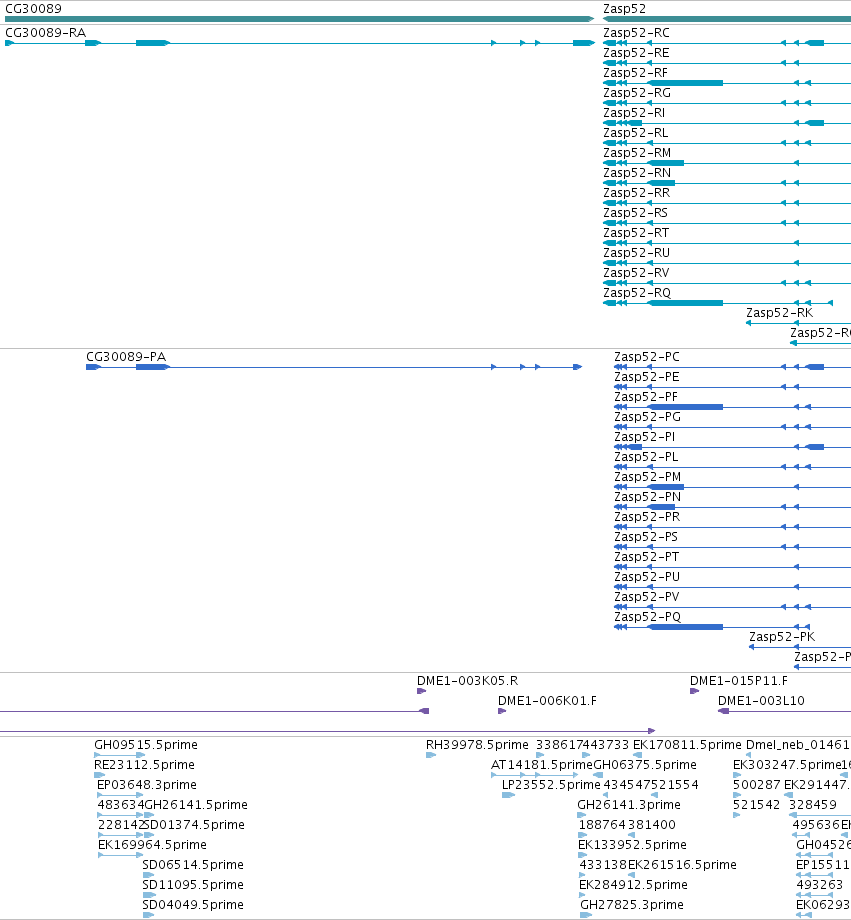Screen dimensions: 851x920
Task: Open the Zasp52-PV protein label
Action: [647, 596]
